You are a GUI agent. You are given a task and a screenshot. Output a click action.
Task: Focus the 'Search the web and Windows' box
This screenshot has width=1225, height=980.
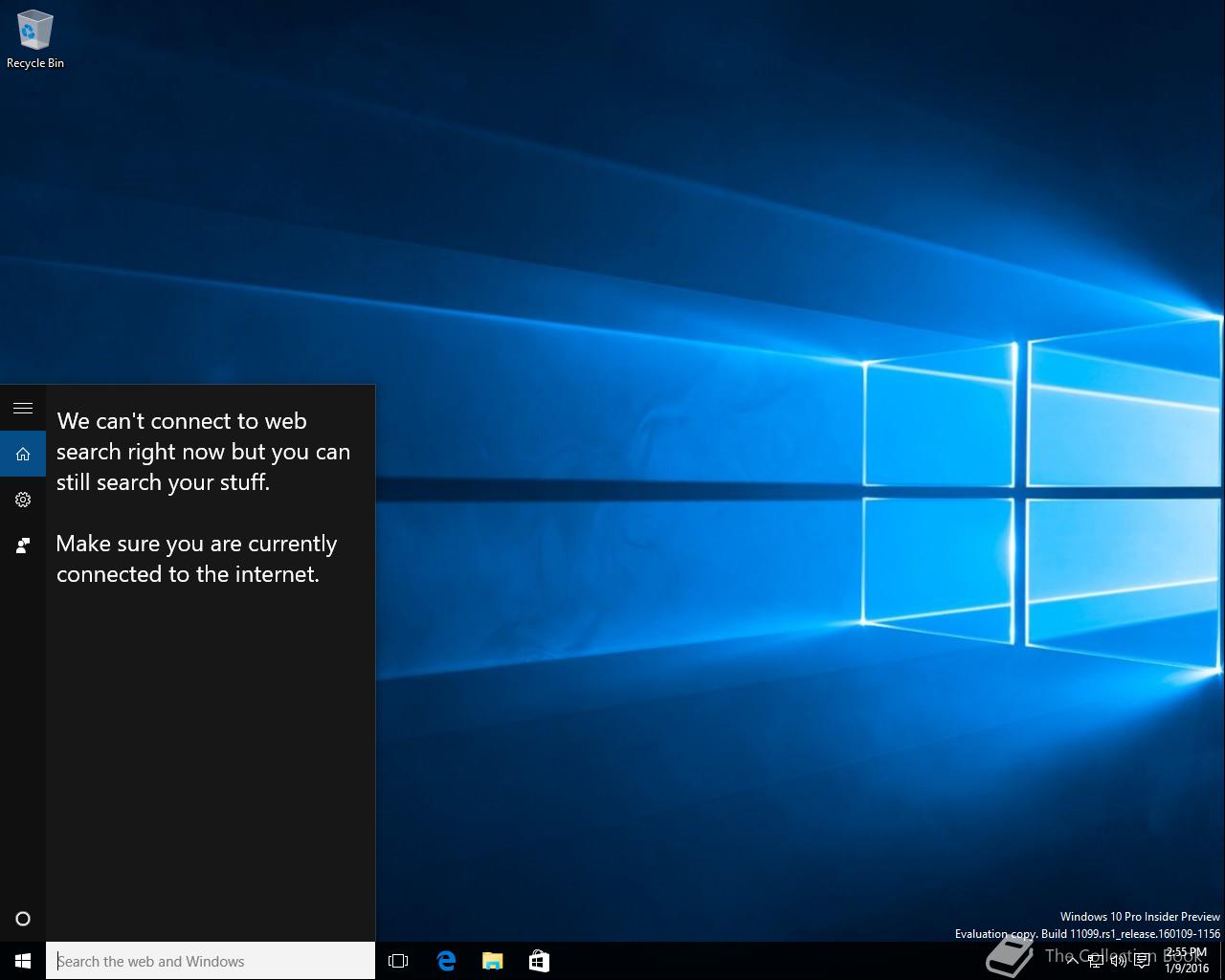(211, 961)
